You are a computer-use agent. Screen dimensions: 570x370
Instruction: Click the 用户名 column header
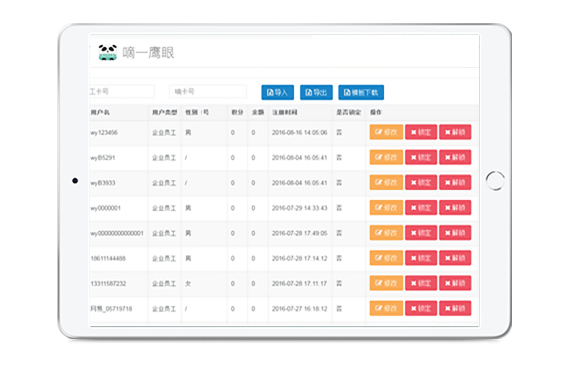100,112
